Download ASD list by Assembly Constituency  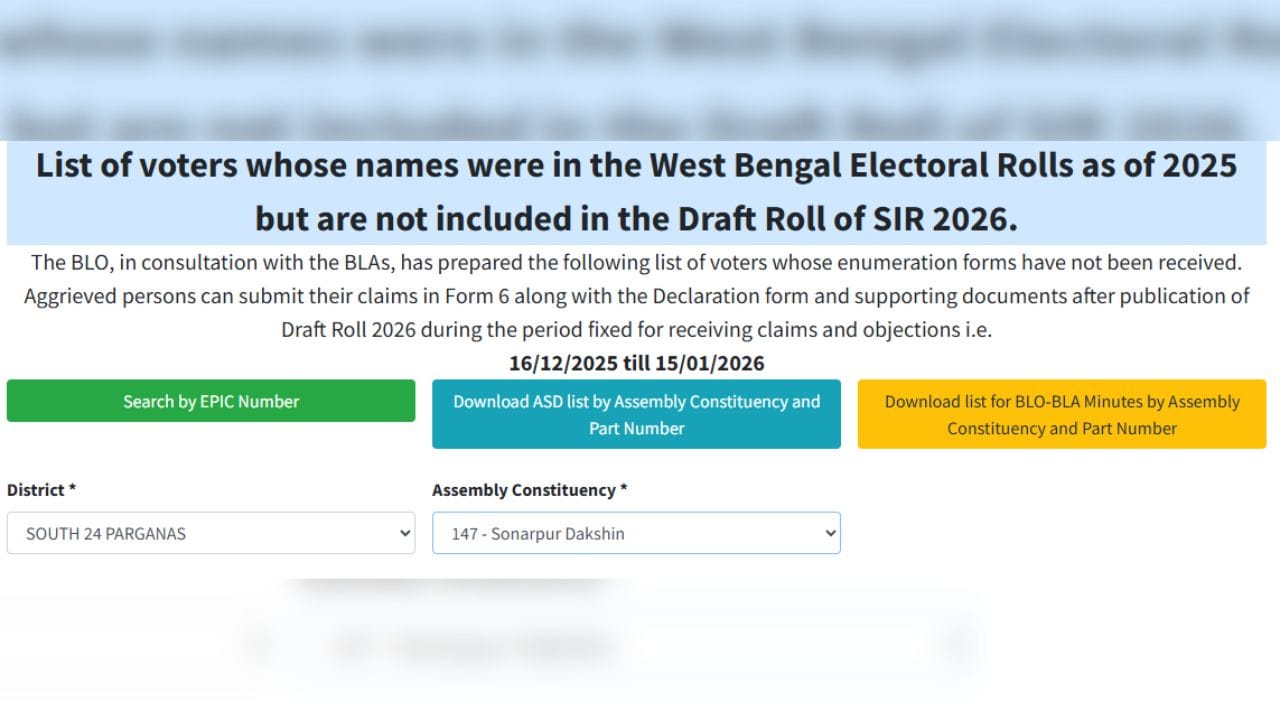636,414
